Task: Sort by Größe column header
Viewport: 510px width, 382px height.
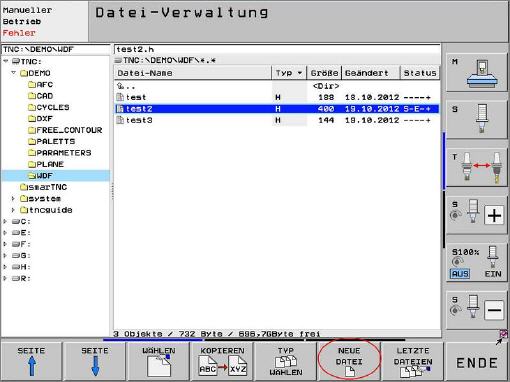Action: coord(324,73)
